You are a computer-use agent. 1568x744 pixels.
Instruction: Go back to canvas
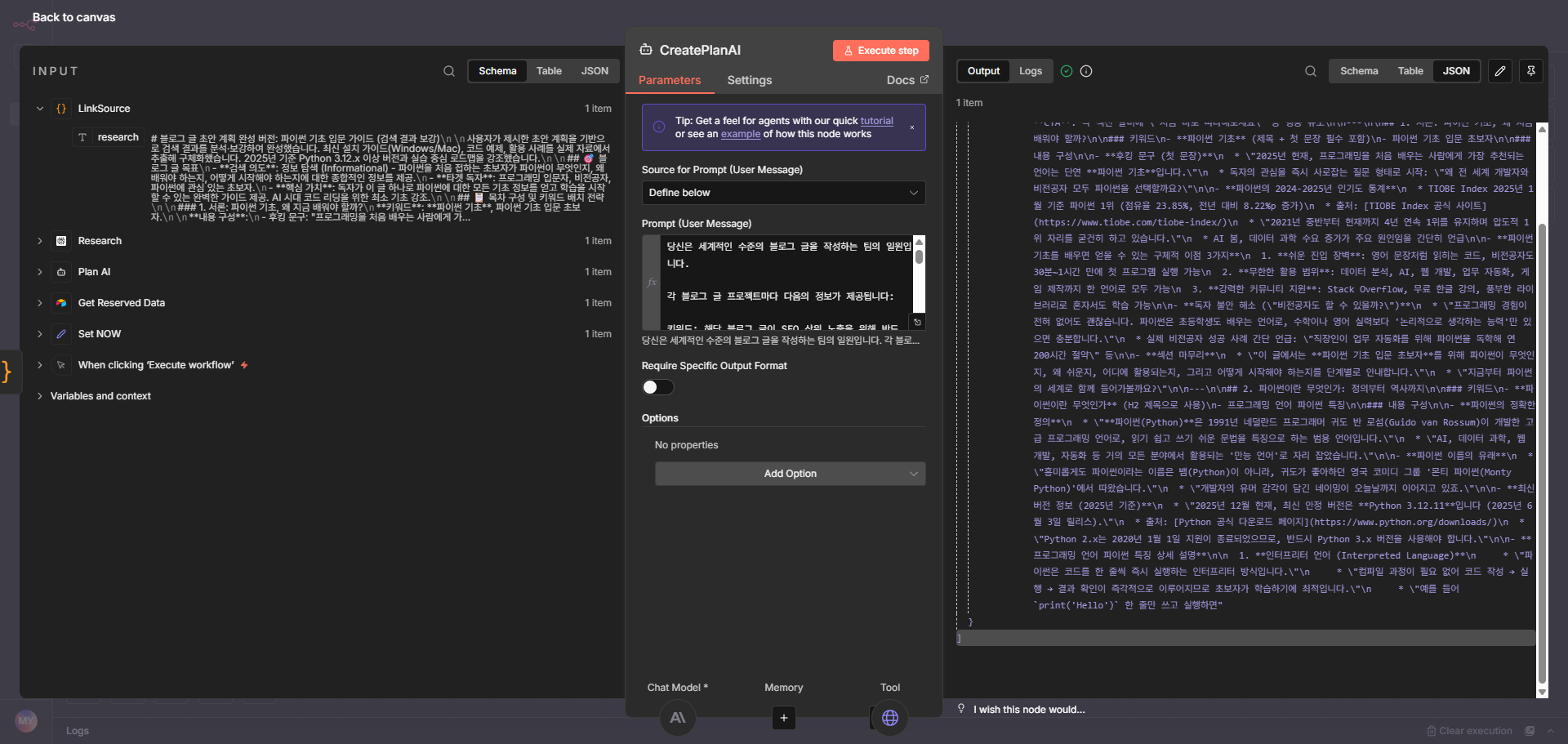click(73, 17)
